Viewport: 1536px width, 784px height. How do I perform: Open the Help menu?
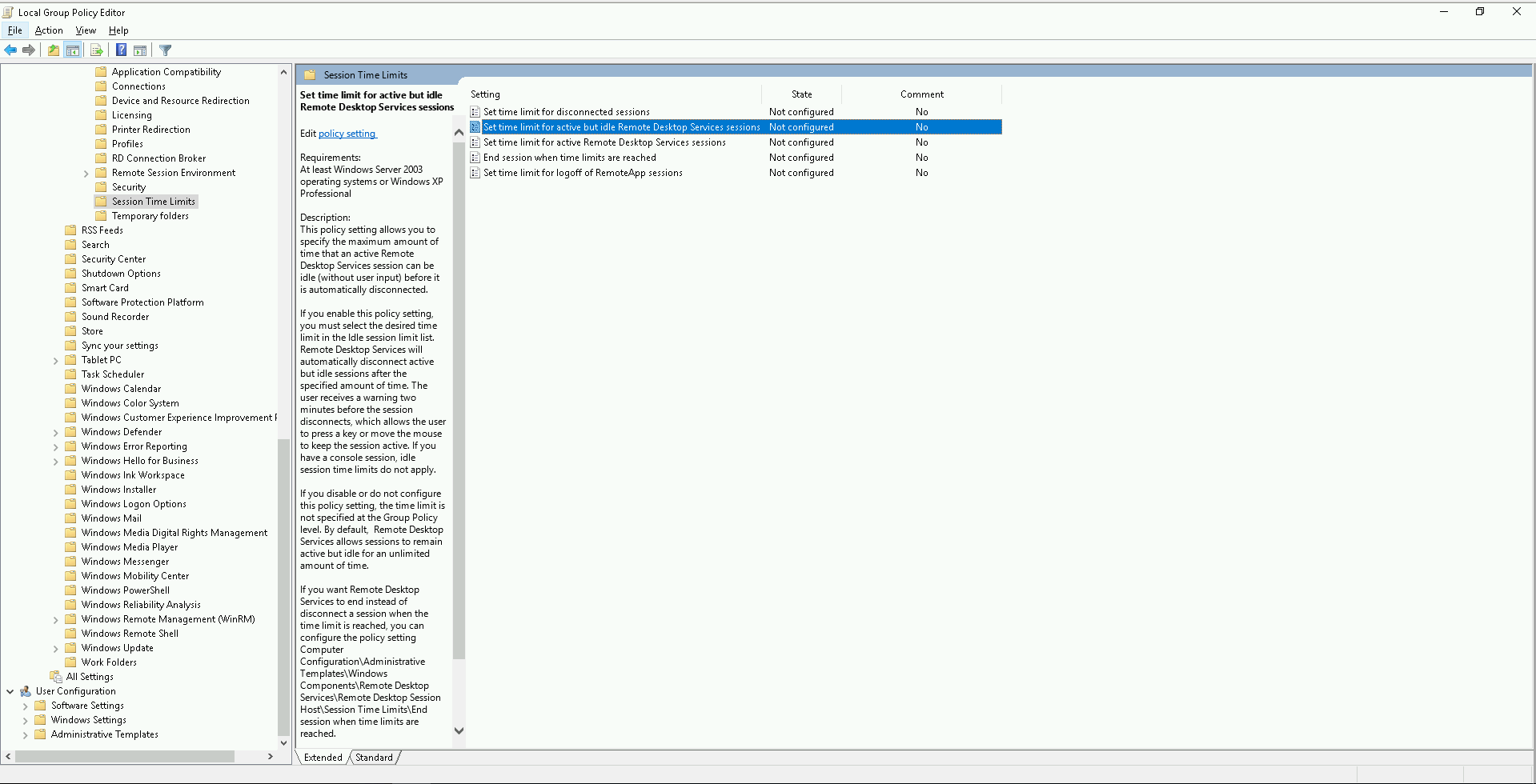118,30
